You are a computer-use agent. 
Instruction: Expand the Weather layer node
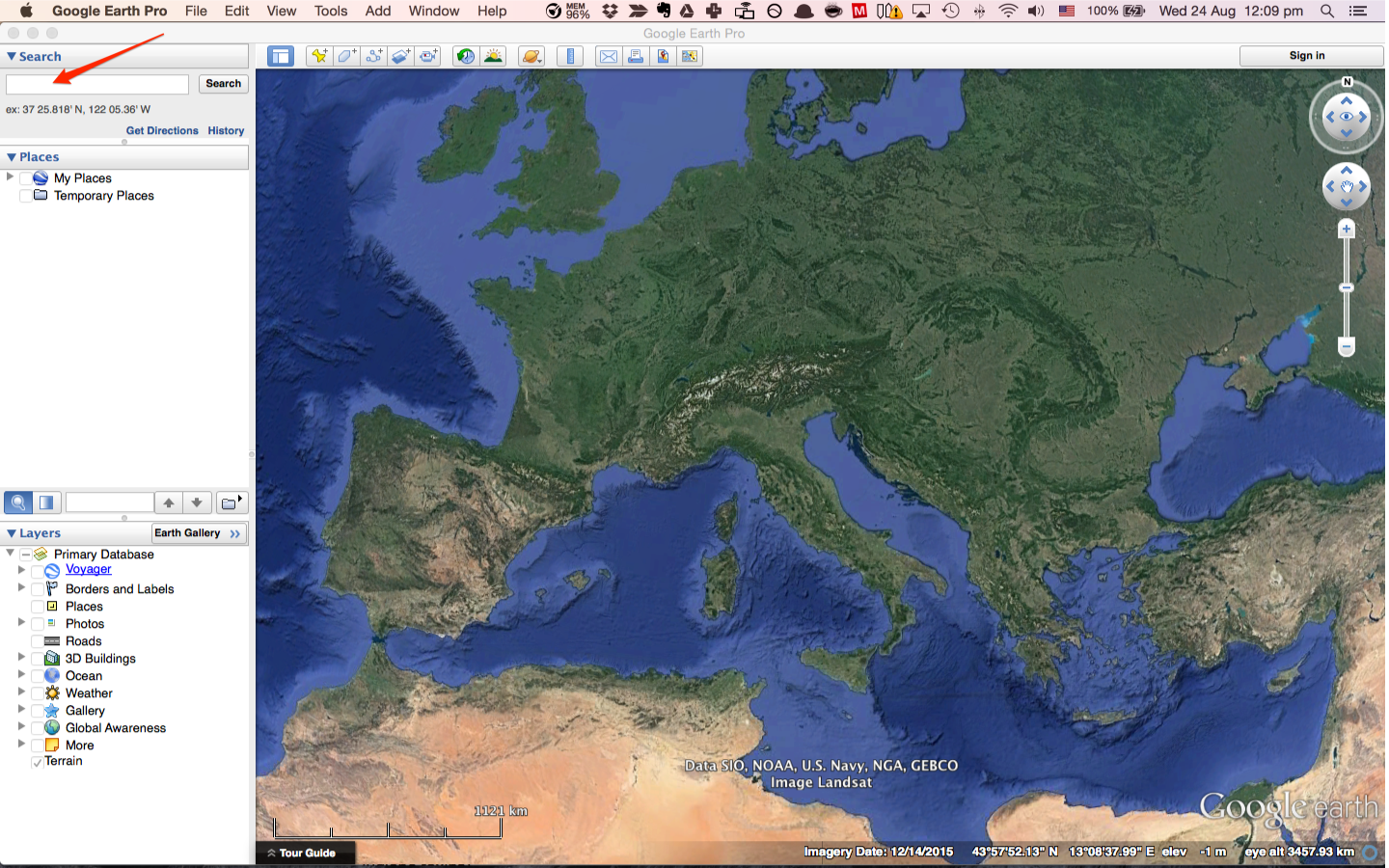[x=21, y=692]
